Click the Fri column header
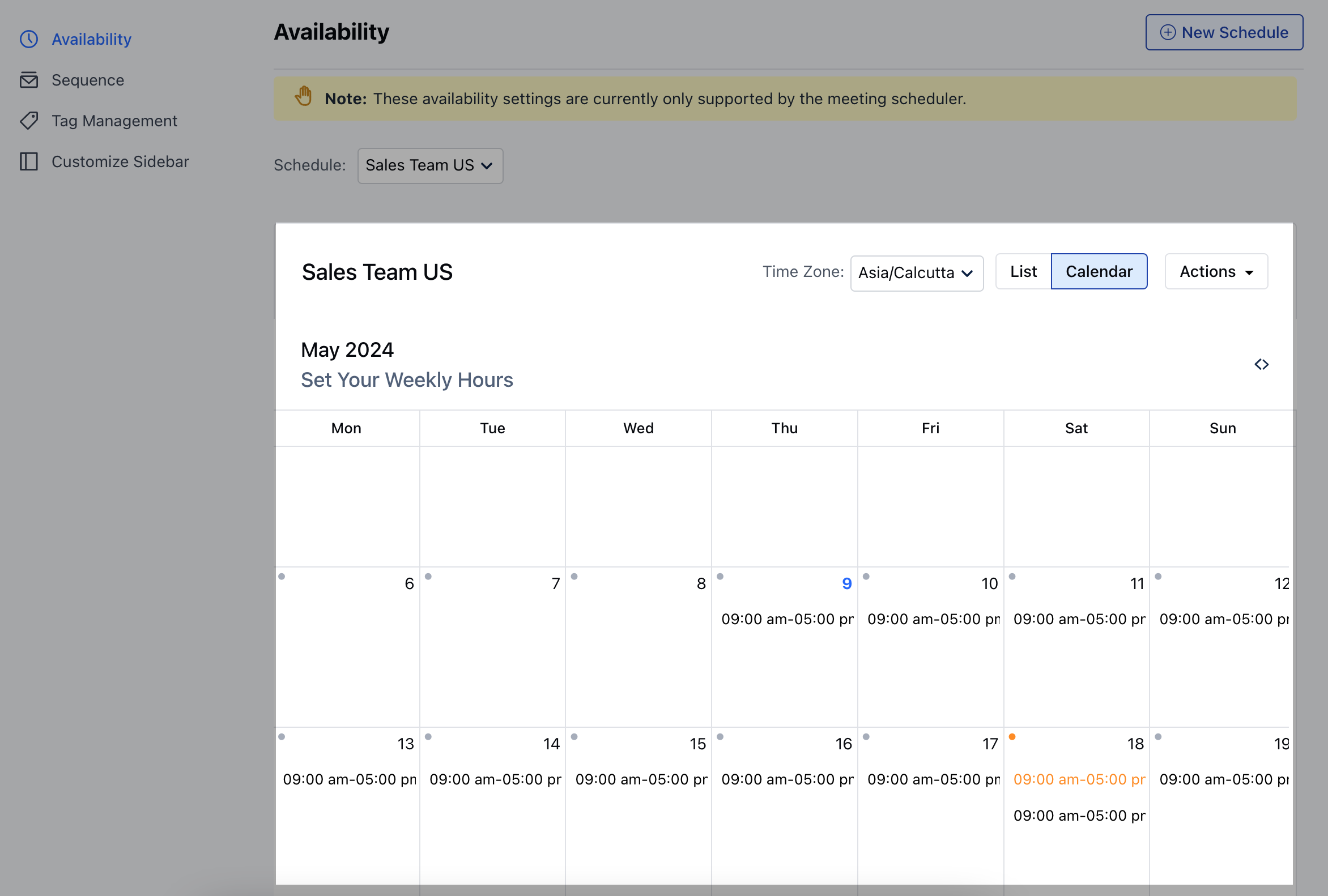The image size is (1328, 896). pos(930,428)
